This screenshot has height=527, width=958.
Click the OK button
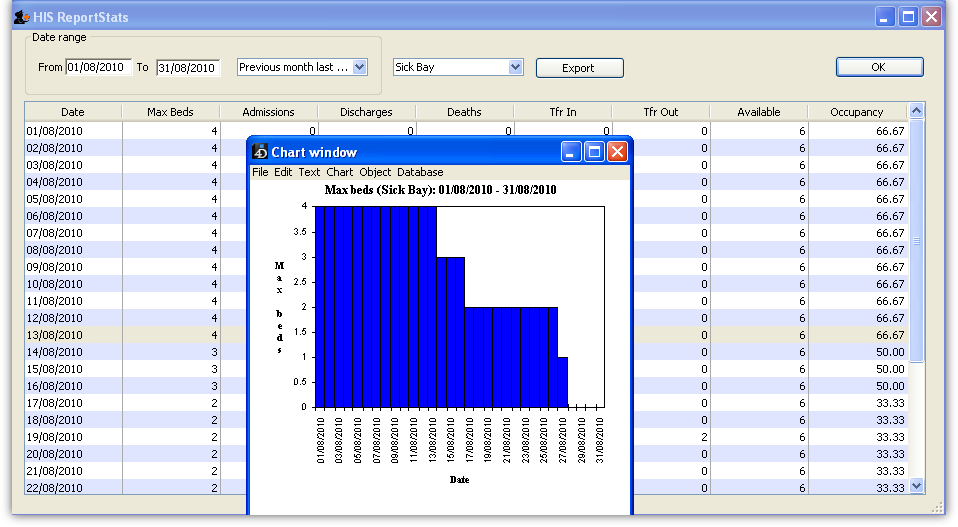pyautogui.click(x=879, y=67)
